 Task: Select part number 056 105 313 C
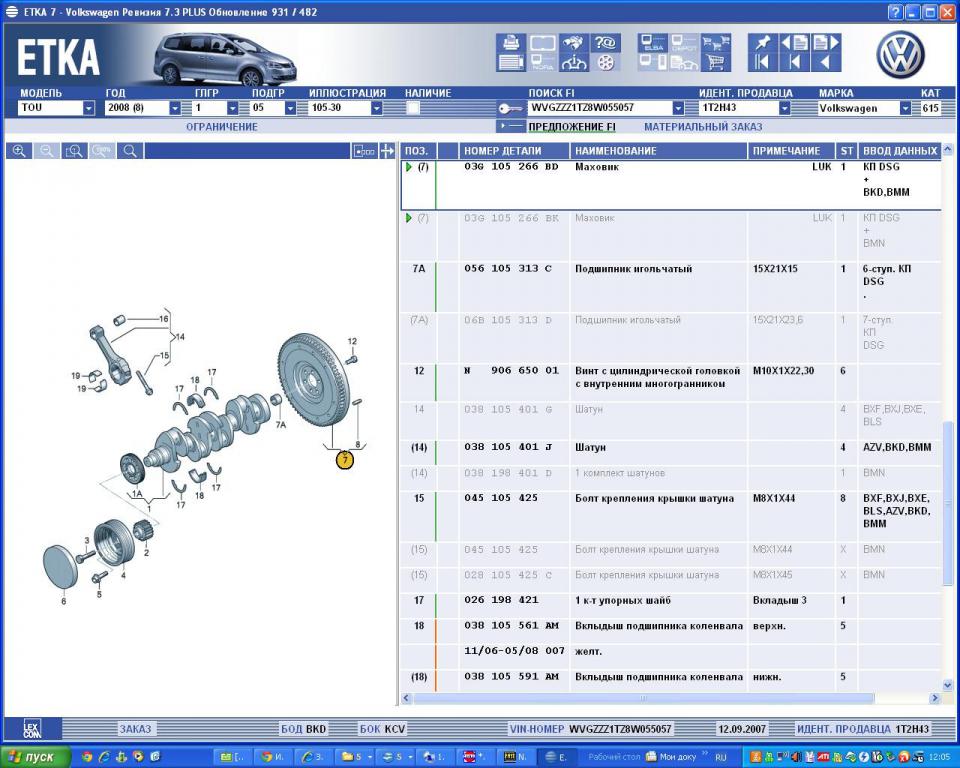508,269
